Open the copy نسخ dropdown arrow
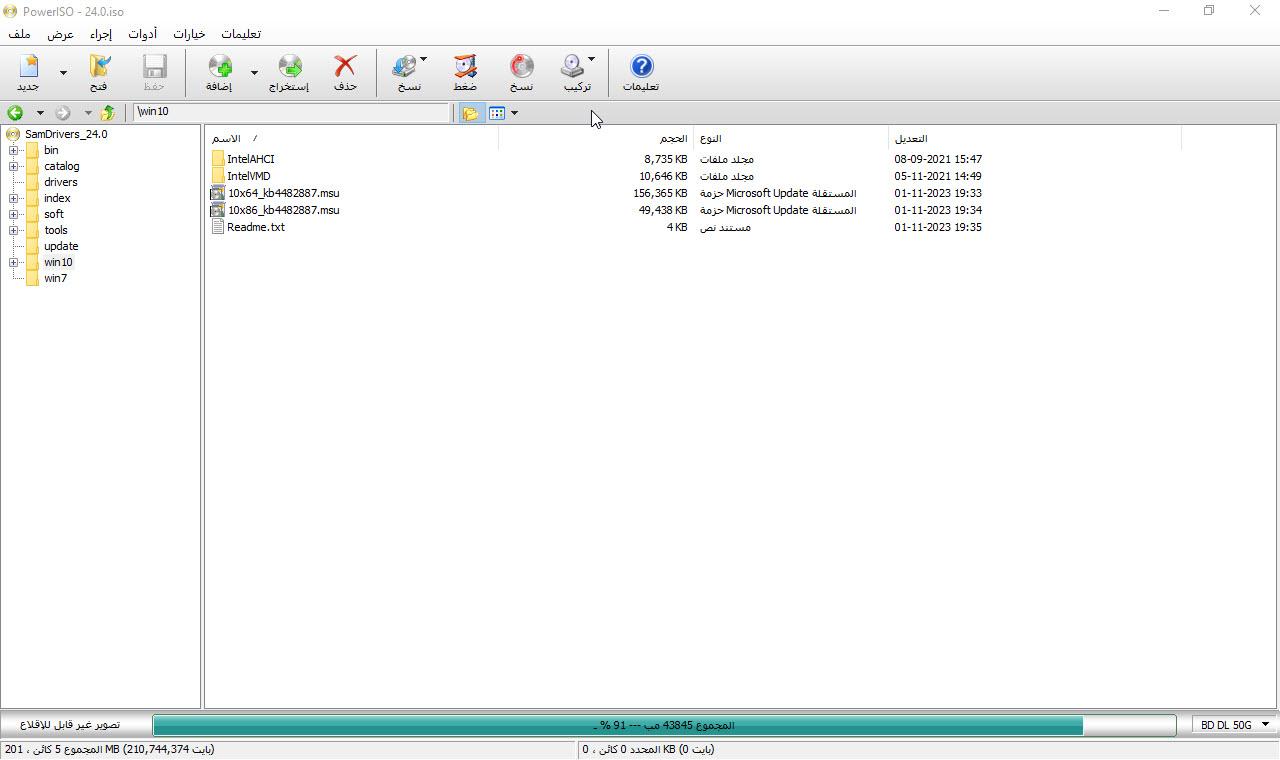 [423, 60]
